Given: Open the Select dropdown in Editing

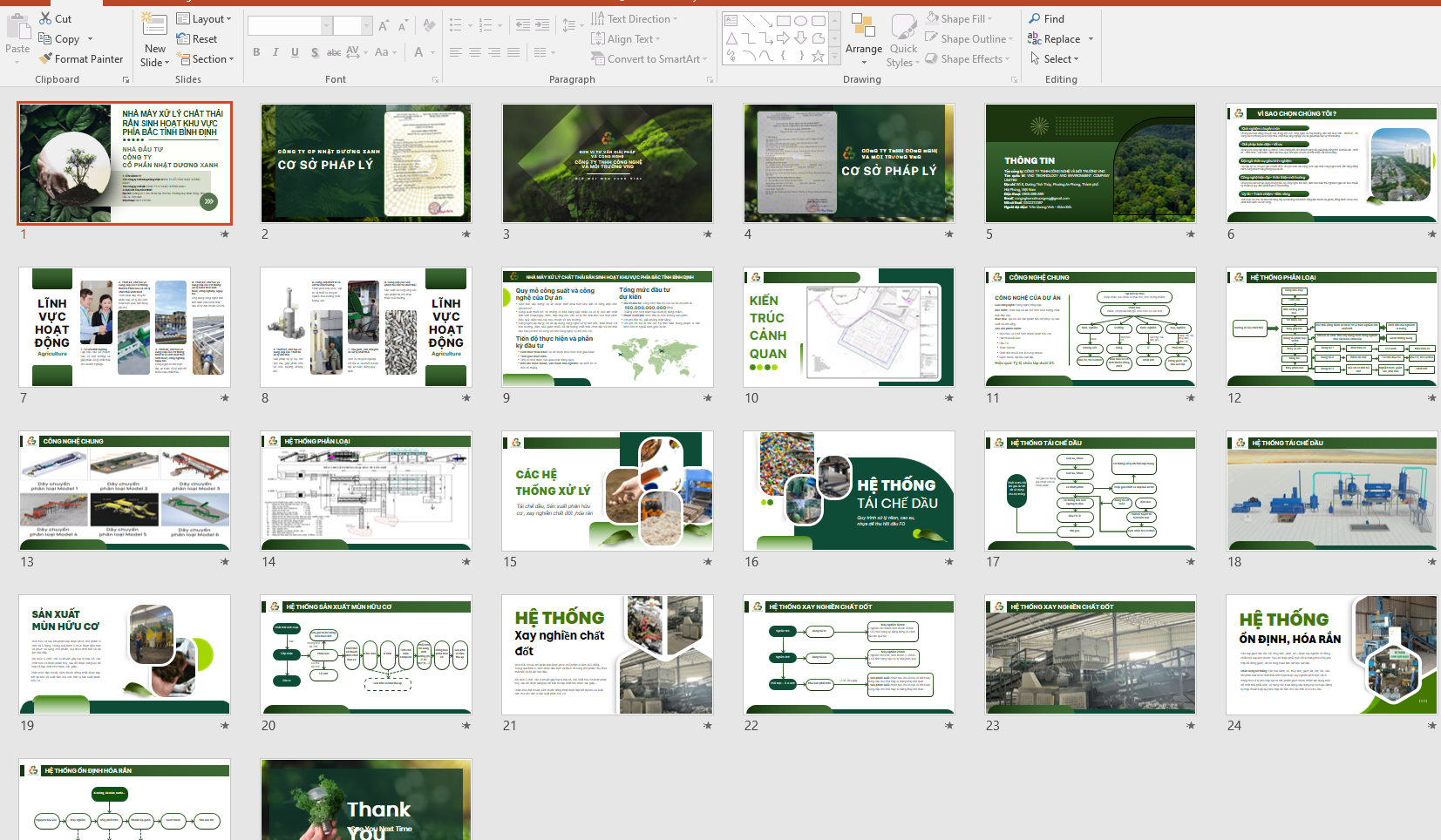Looking at the screenshot, I should (1056, 59).
